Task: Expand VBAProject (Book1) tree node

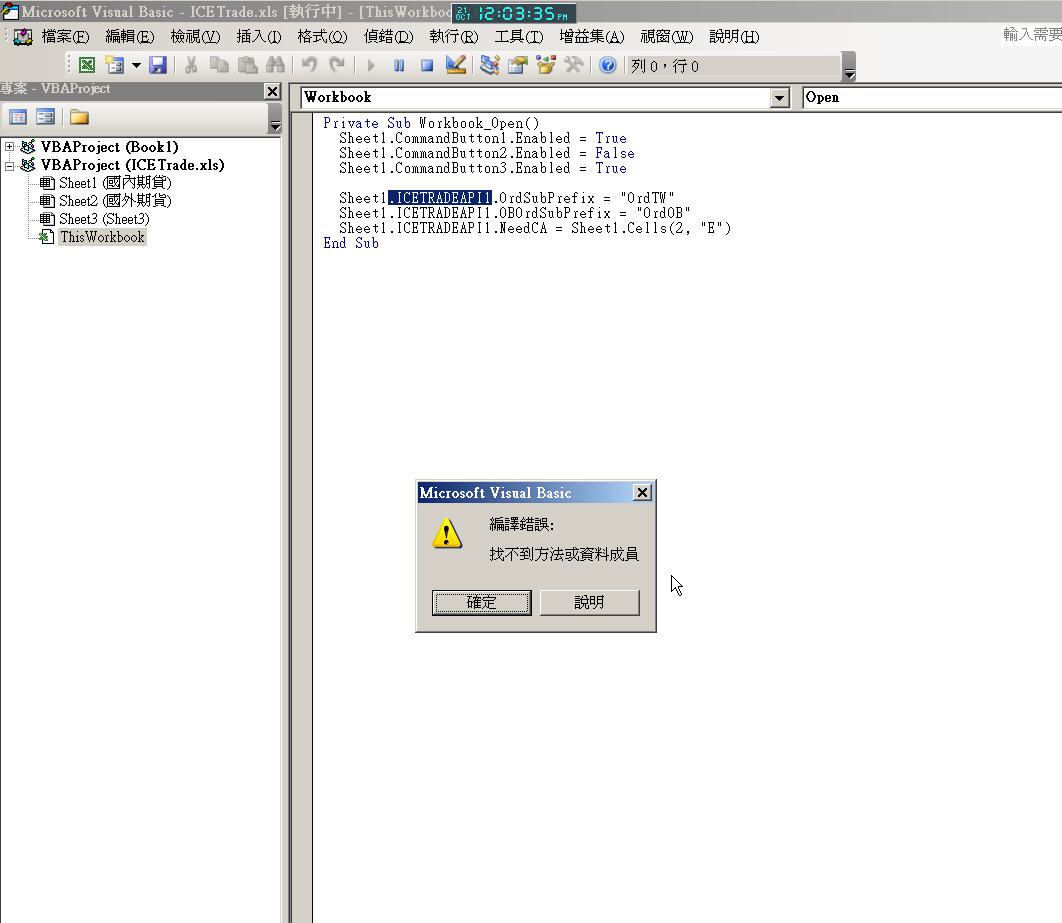Action: 9,146
